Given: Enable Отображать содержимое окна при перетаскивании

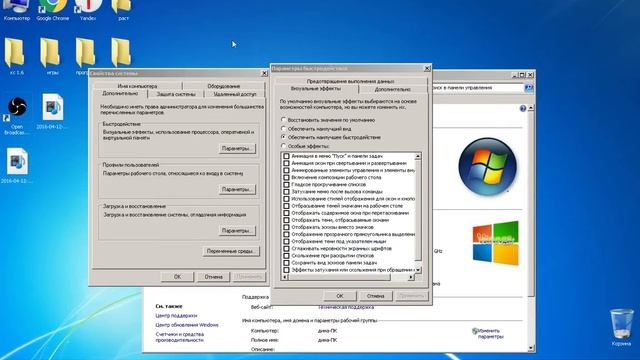Looking at the screenshot, I should click(287, 213).
